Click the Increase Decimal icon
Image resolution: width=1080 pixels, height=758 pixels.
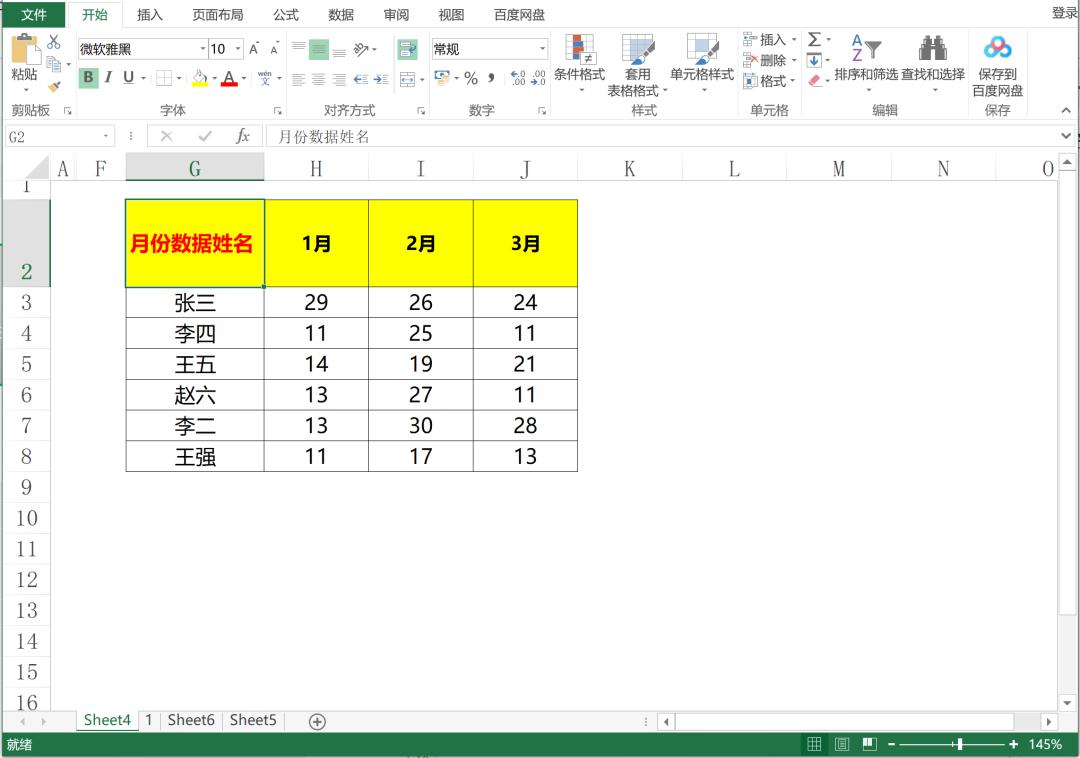point(517,76)
